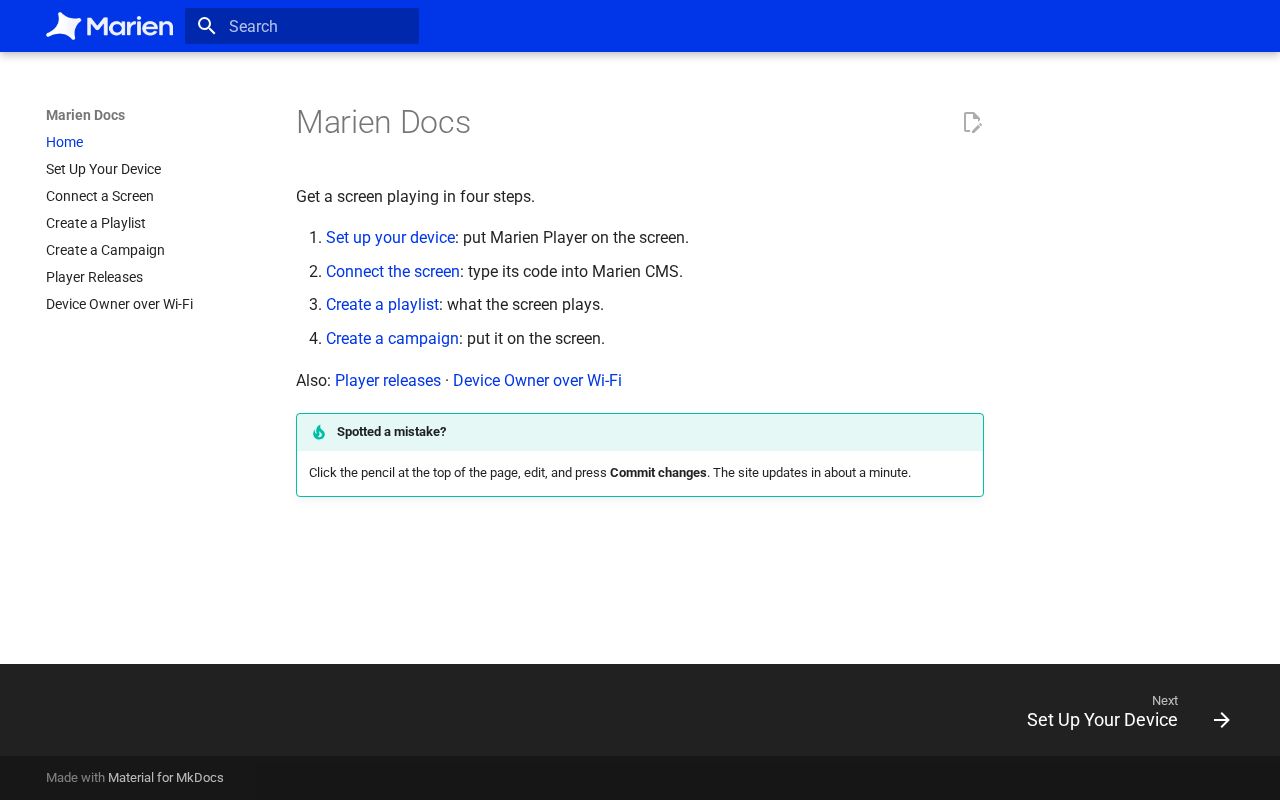The height and width of the screenshot is (800, 1280).
Task: Click the 'Marien Docs' page heading
Action: [x=383, y=122]
